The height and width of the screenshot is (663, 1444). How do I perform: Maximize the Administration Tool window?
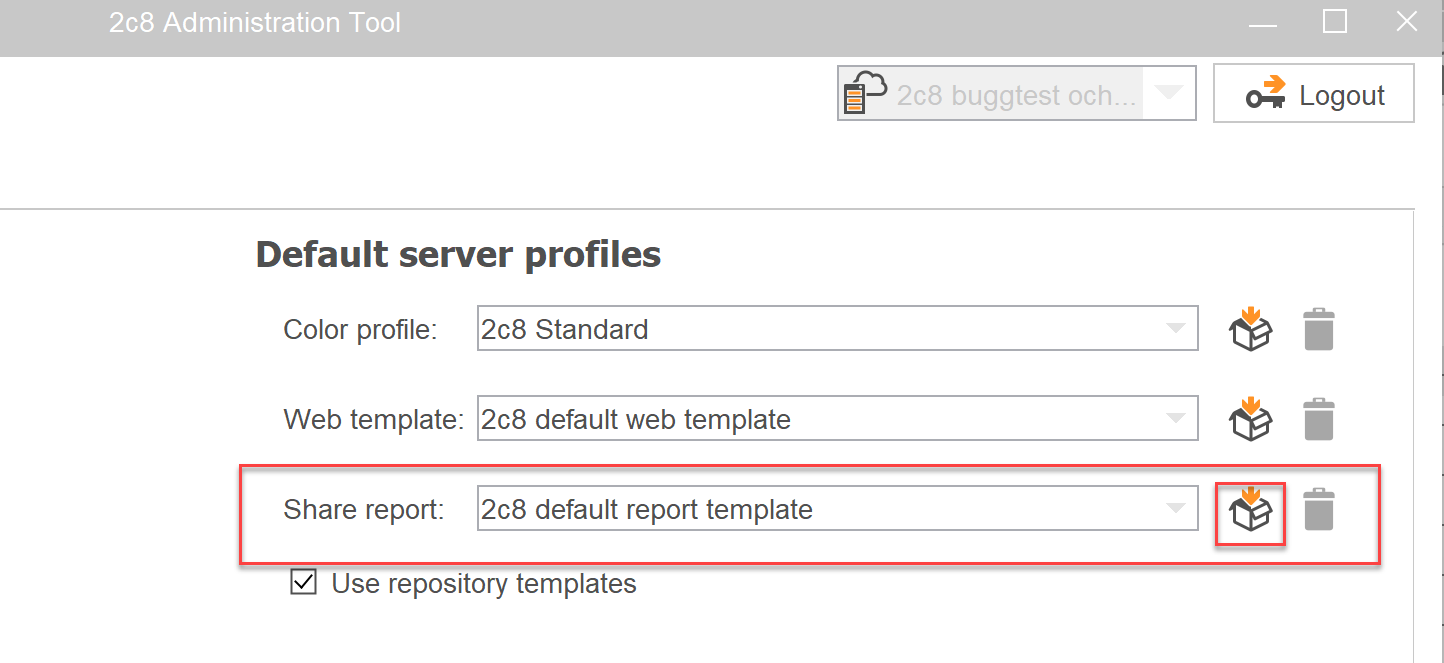point(1335,21)
